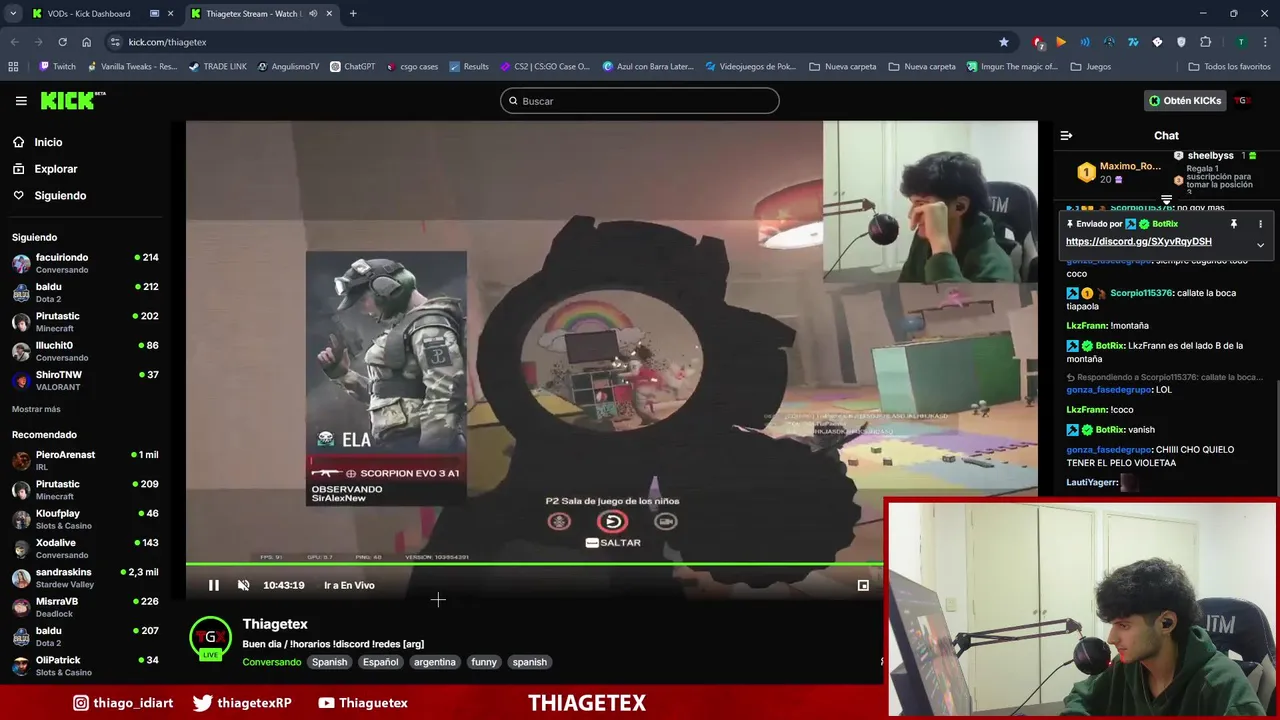Open the tab search dropdown
Screen dimensions: 1280x720
tap(12, 14)
